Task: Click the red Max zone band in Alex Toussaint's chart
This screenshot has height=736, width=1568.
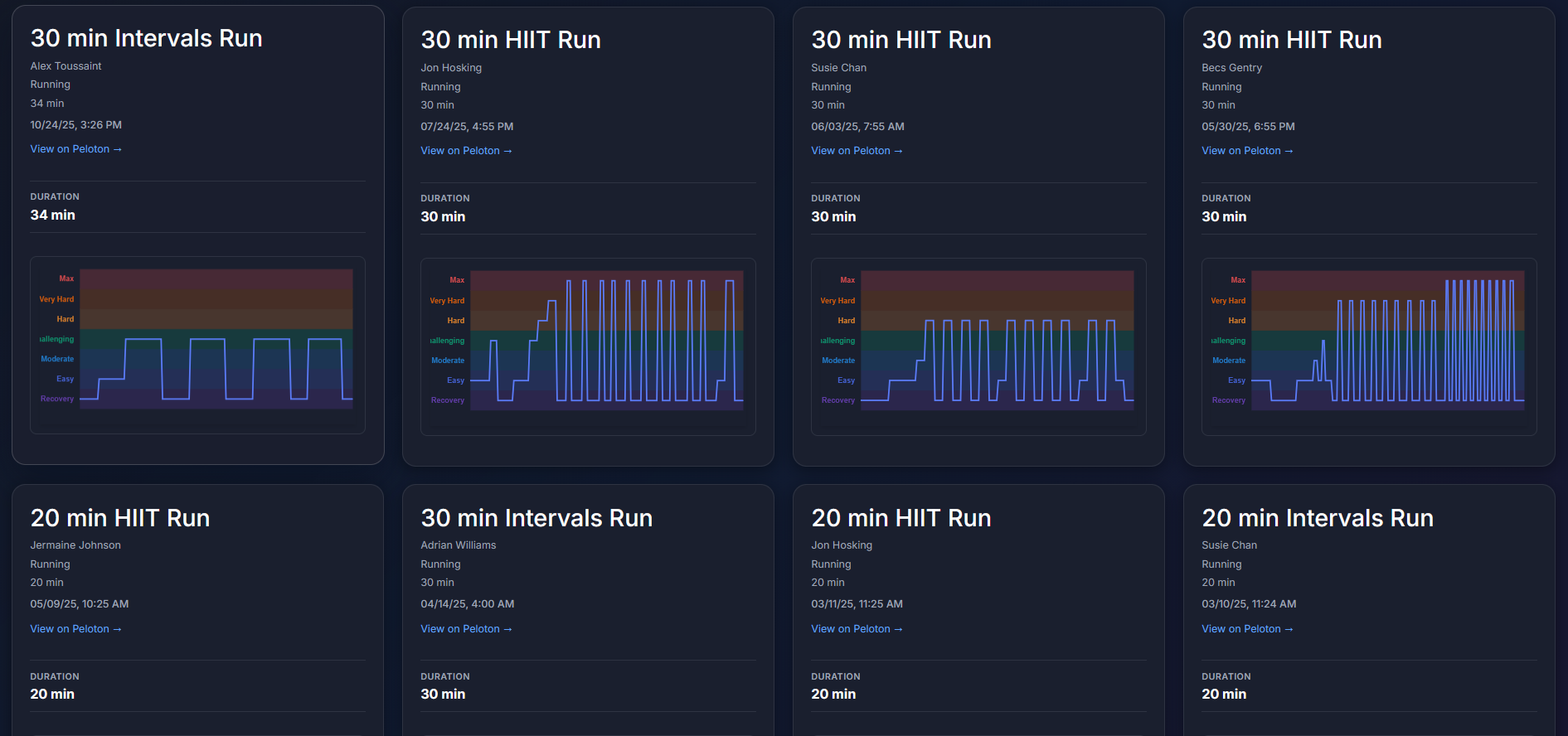Action: point(216,278)
